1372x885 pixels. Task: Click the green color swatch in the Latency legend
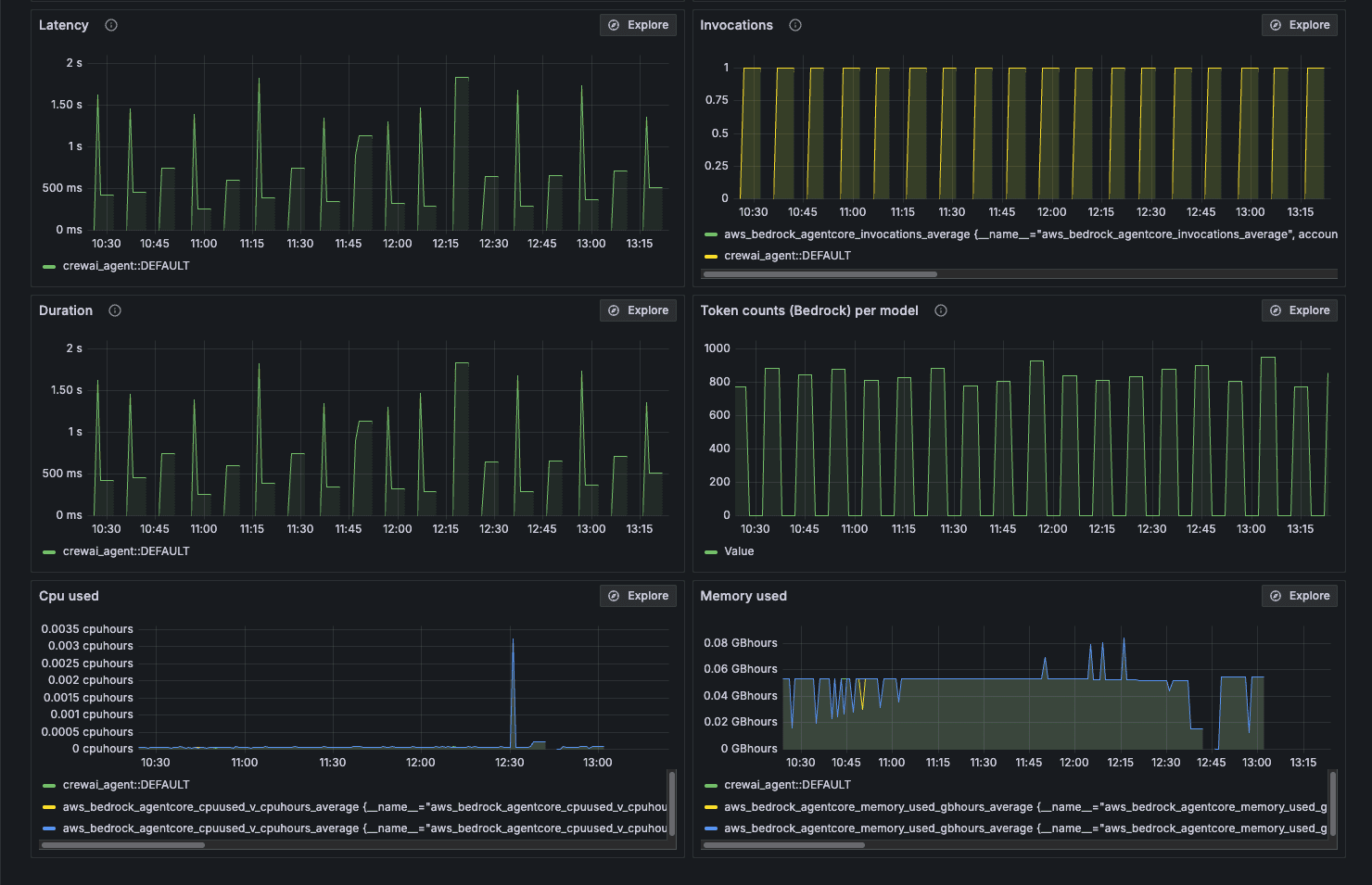(x=49, y=267)
